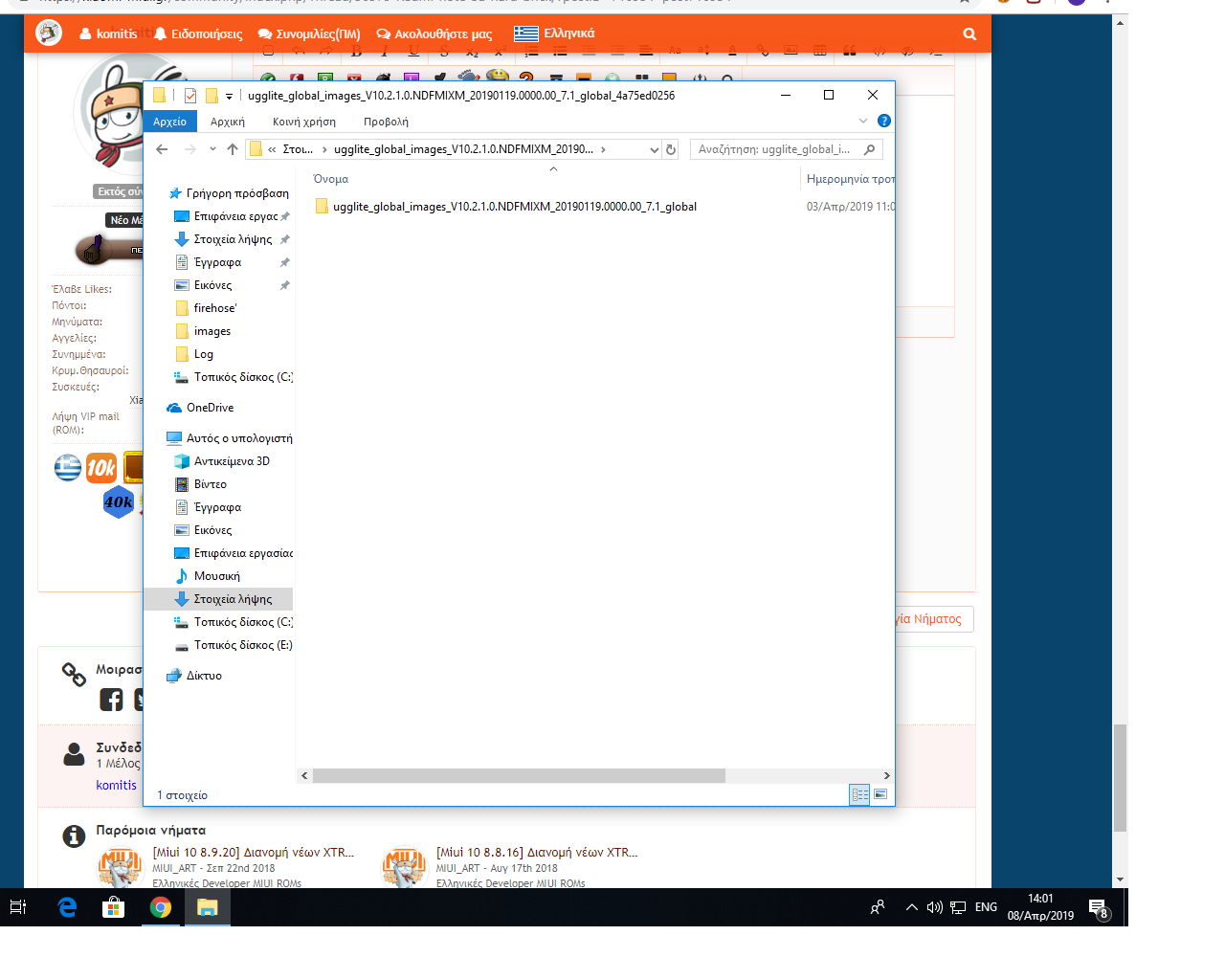Open File Explorer help
The height and width of the screenshot is (980, 1225).
coord(883,121)
